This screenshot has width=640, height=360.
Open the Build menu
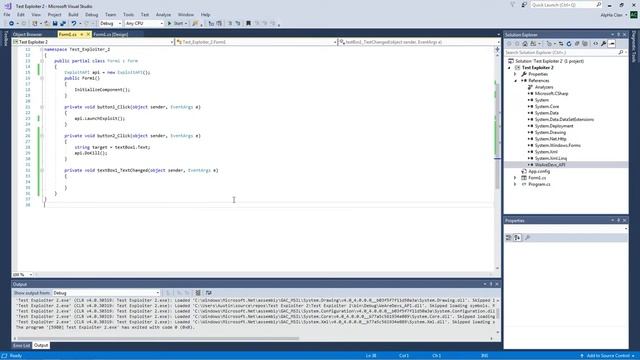coord(73,15)
